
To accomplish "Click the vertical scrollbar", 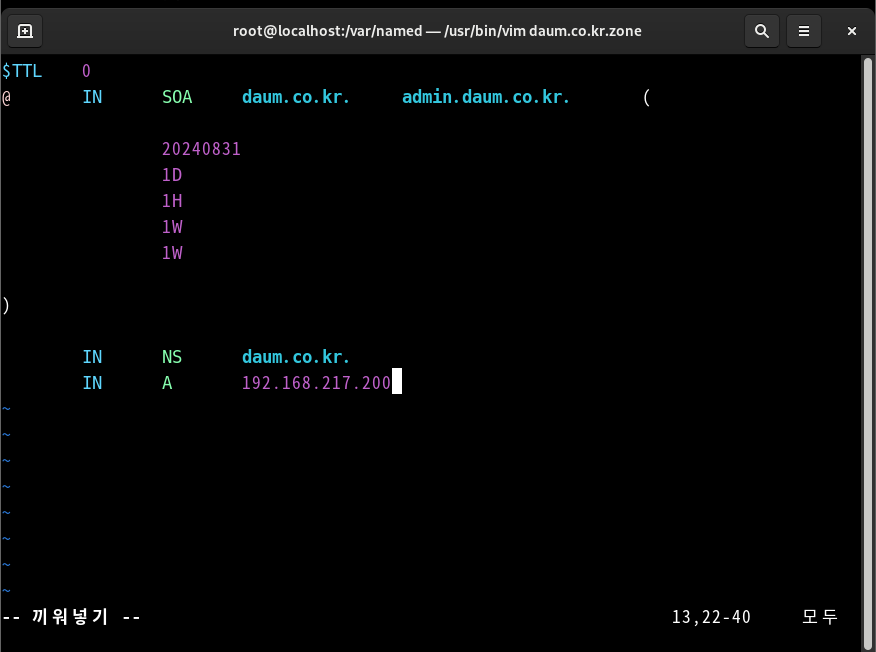I will pyautogui.click(x=868, y=352).
